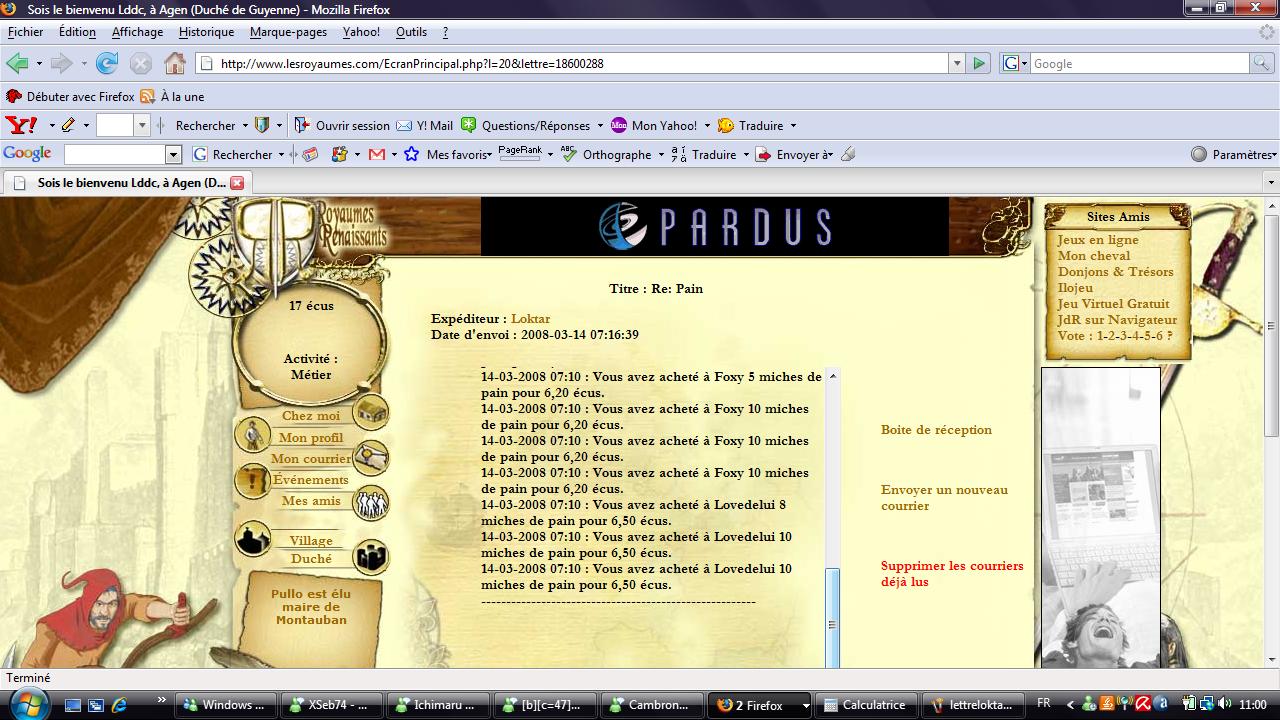Click the Gmail icon in Google toolbar
This screenshot has height=720, width=1280.
tap(377, 155)
